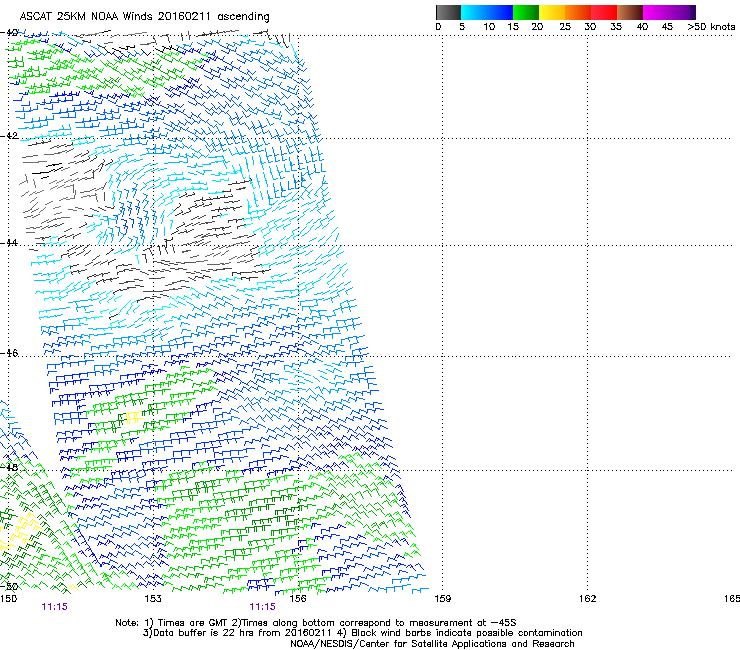Click the longitude label 153
This screenshot has width=740, height=650.
coord(153,599)
